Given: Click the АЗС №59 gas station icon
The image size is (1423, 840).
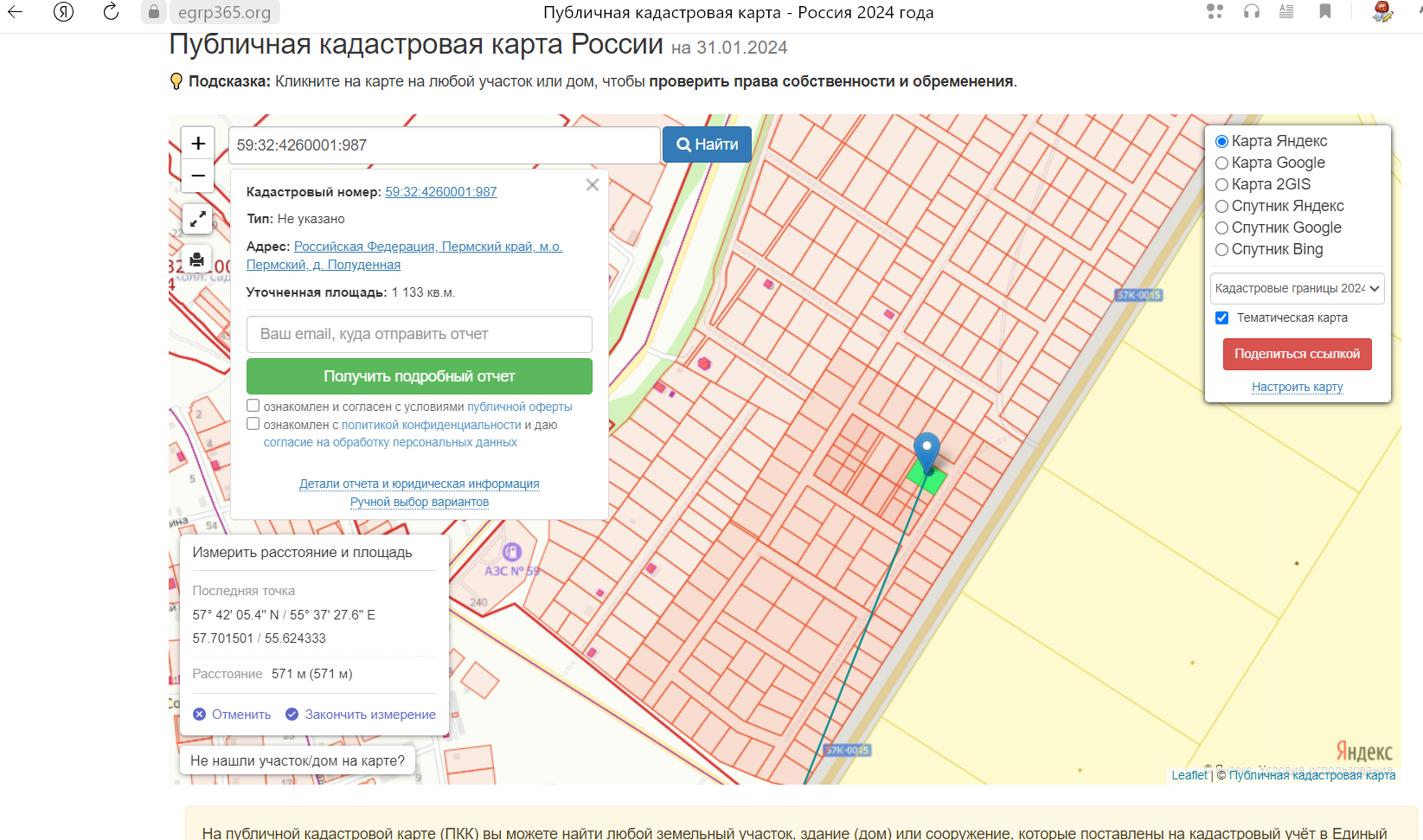Looking at the screenshot, I should point(512,552).
